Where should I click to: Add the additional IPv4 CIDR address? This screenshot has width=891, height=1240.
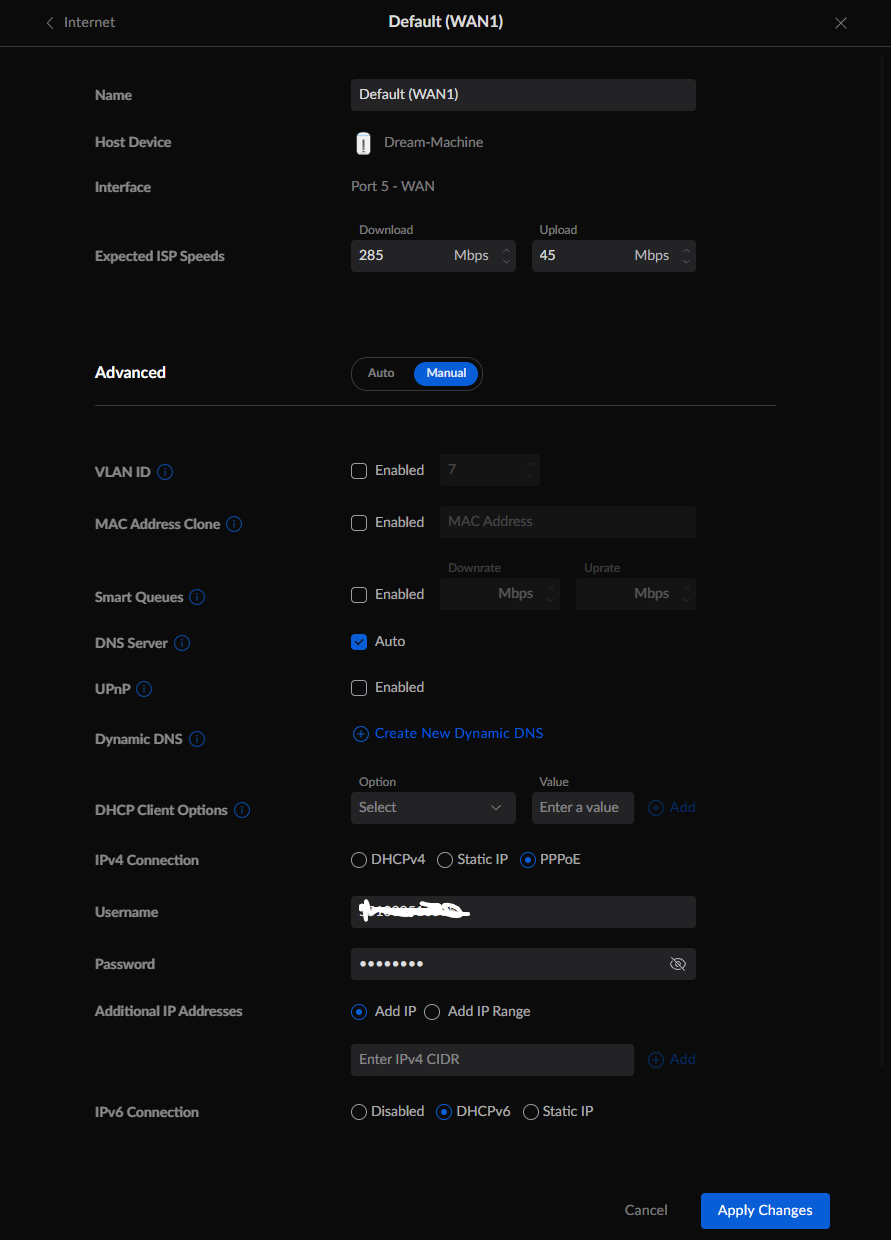(672, 1059)
